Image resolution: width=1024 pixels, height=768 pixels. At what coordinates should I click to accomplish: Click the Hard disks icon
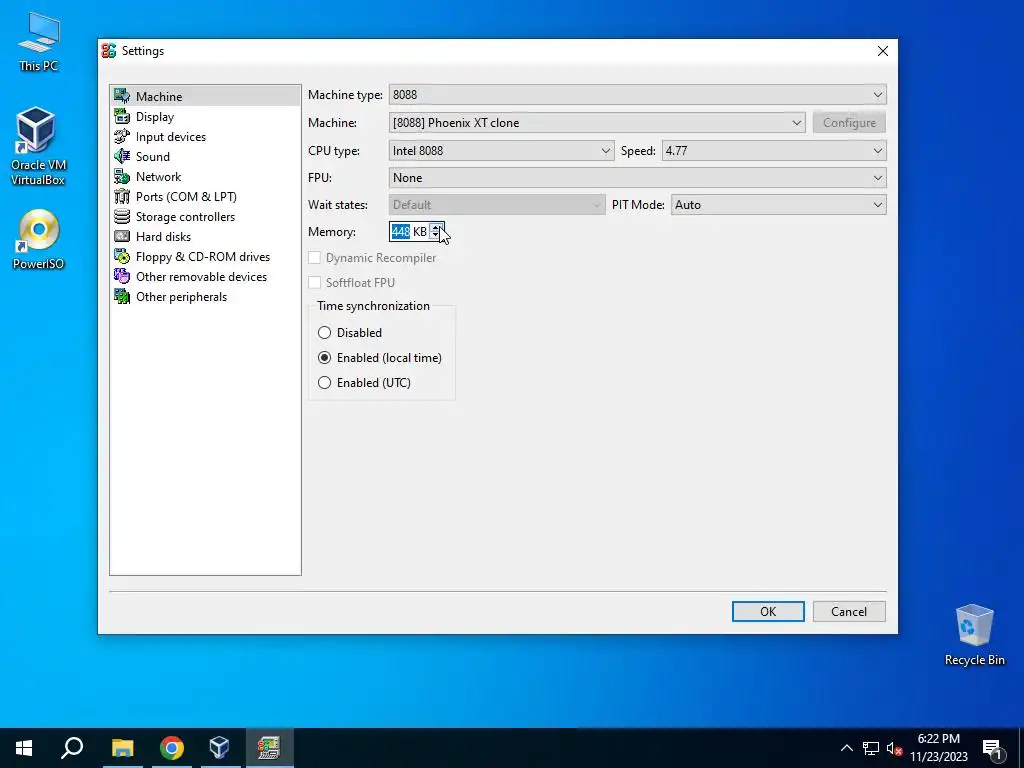click(122, 236)
